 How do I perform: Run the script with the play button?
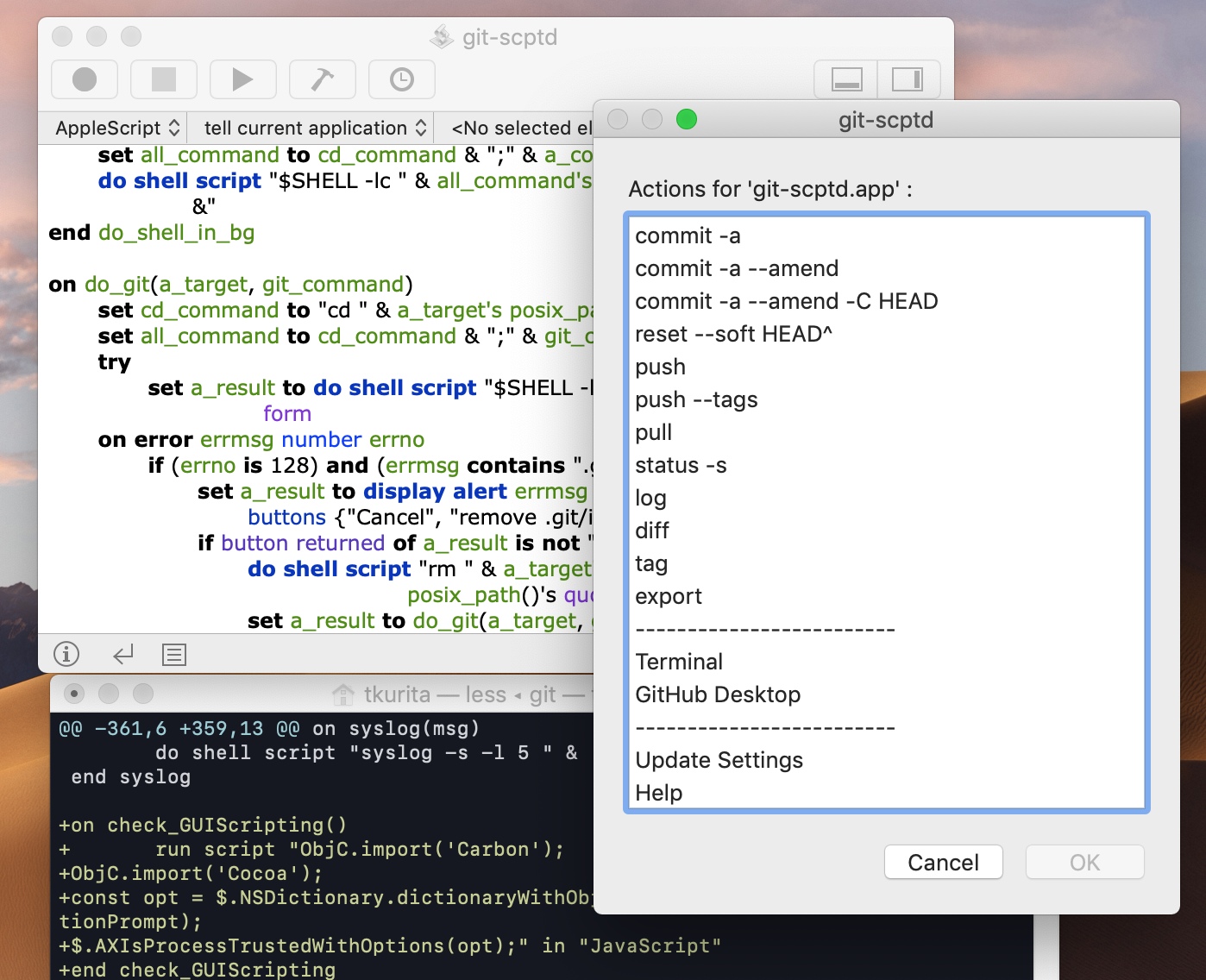(242, 79)
